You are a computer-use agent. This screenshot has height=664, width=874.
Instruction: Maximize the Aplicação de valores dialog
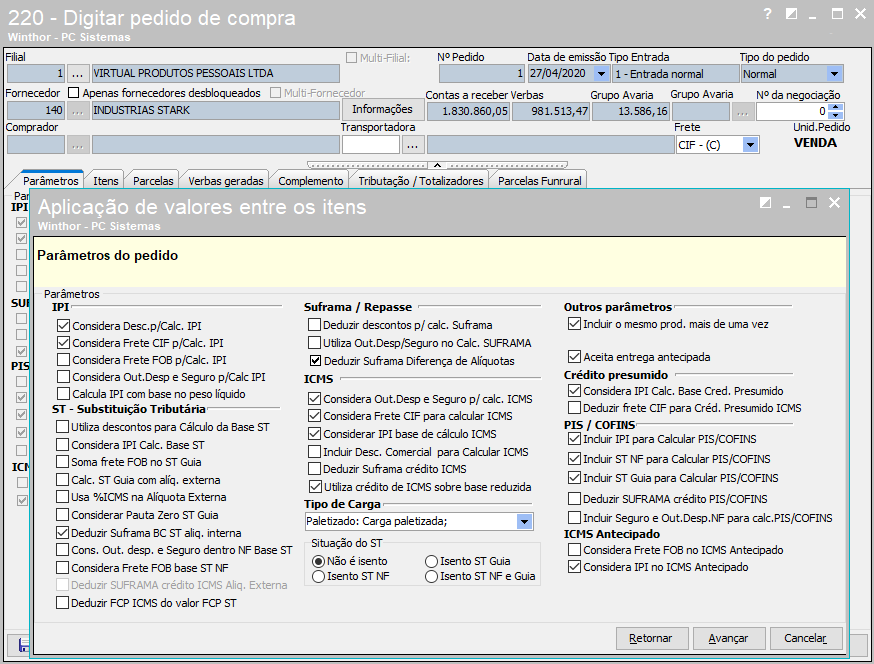811,203
